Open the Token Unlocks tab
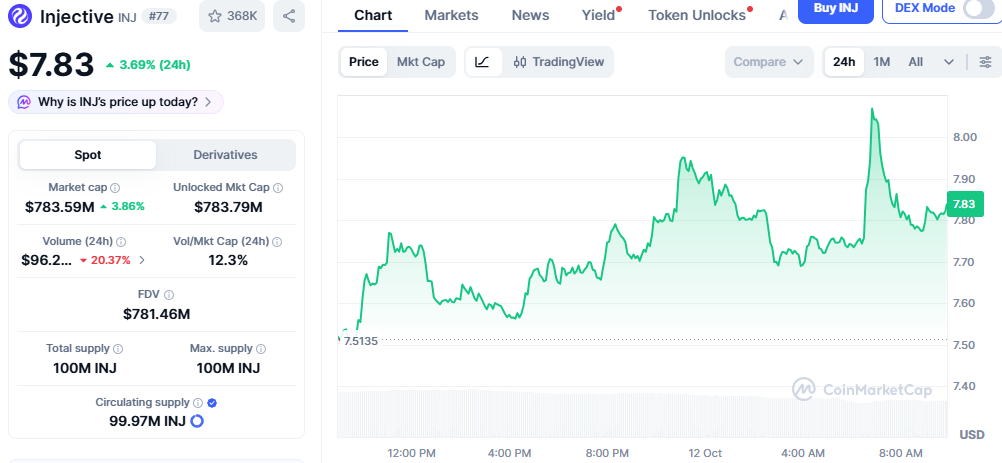This screenshot has height=463, width=1002. 697,15
